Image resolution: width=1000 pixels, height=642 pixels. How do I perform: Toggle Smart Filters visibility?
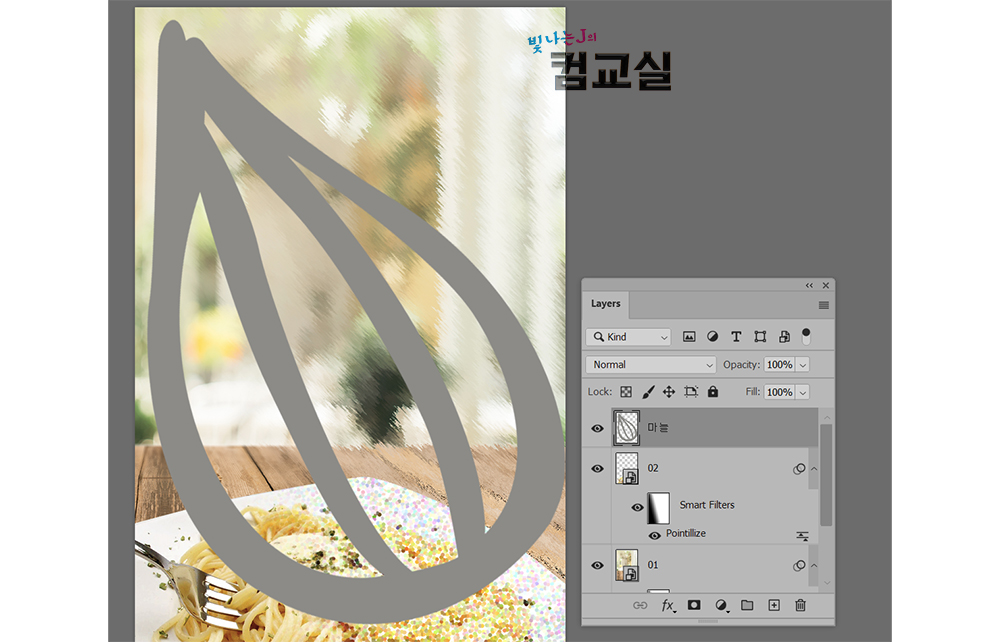[637, 507]
